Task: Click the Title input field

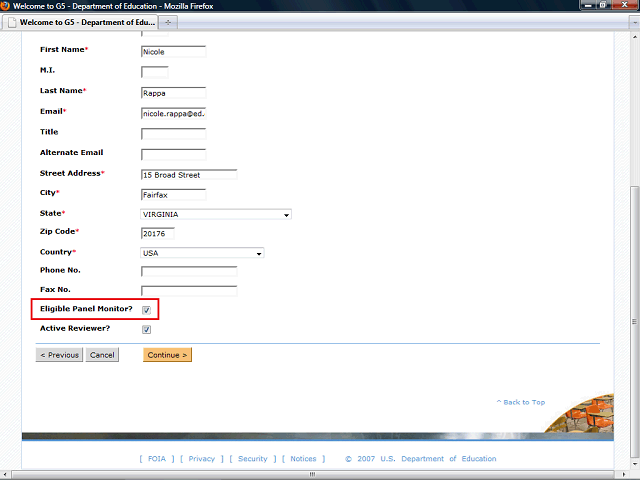Action: pos(173,134)
